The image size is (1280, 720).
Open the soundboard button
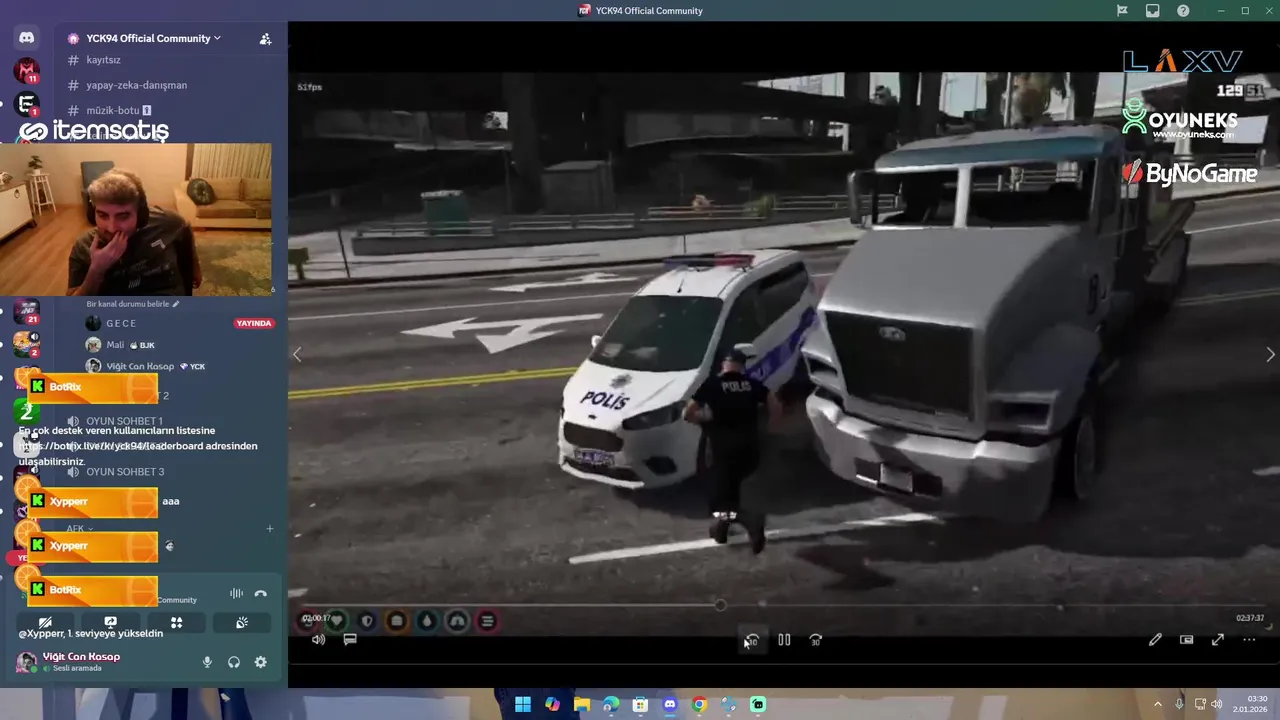(242, 622)
